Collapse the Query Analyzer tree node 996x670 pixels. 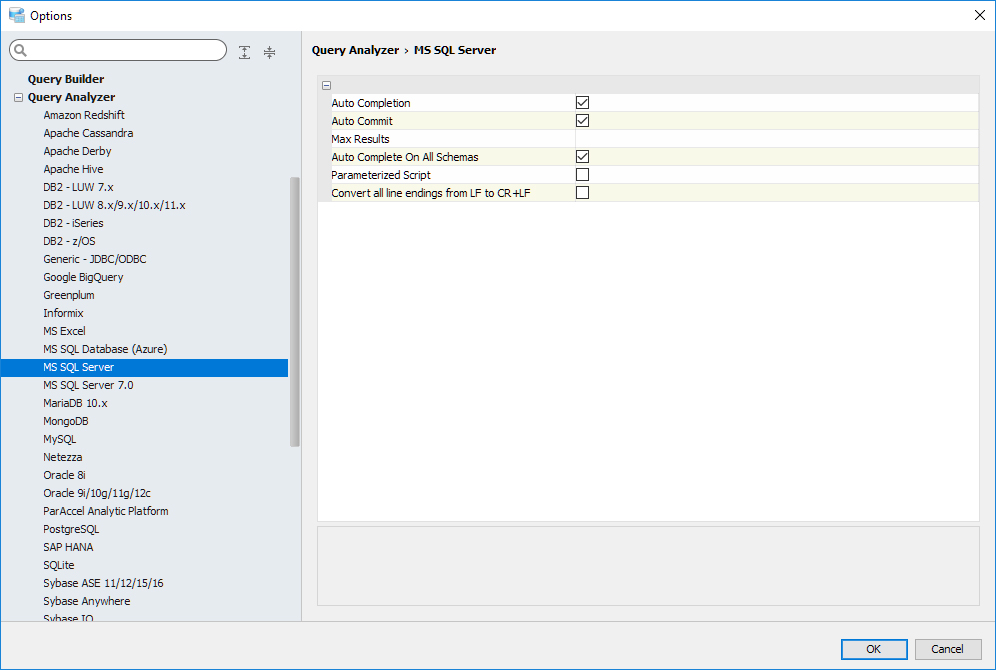(18, 98)
